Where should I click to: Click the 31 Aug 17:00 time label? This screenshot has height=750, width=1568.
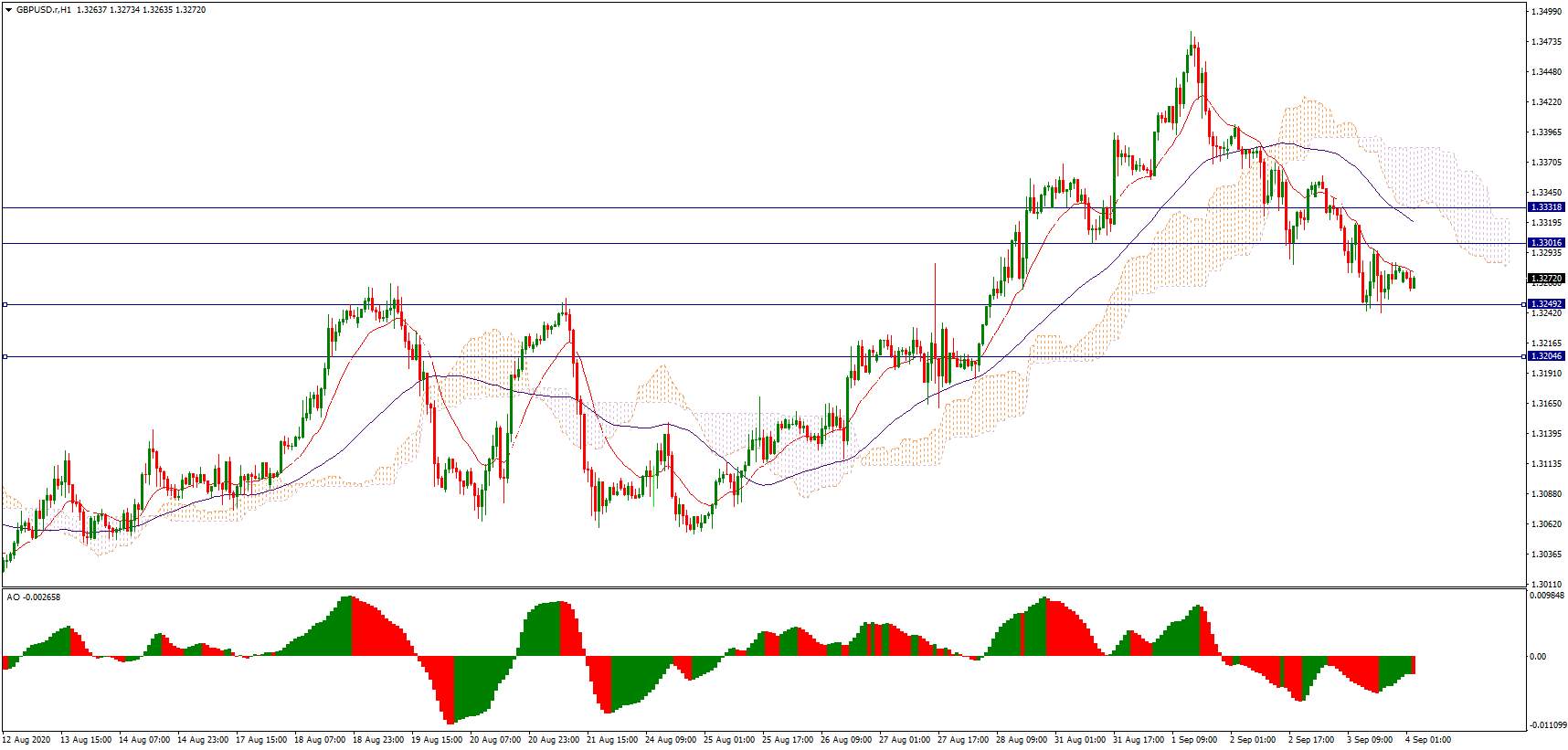(1138, 739)
